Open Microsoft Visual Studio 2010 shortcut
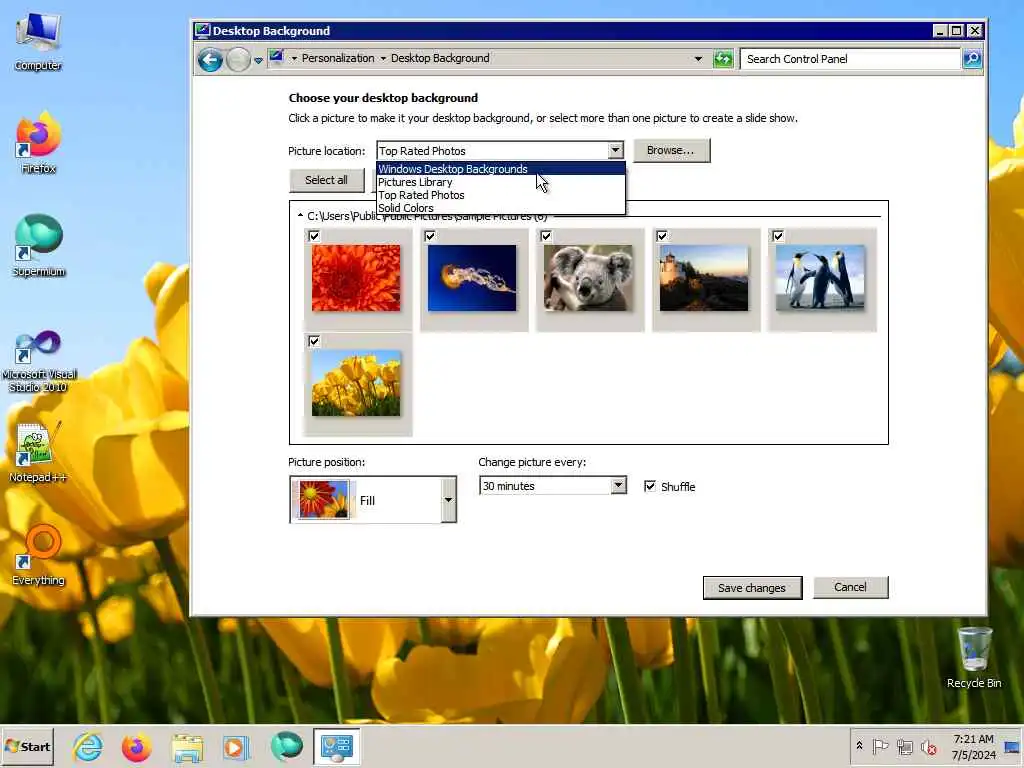This screenshot has height=768, width=1024. coord(38,361)
